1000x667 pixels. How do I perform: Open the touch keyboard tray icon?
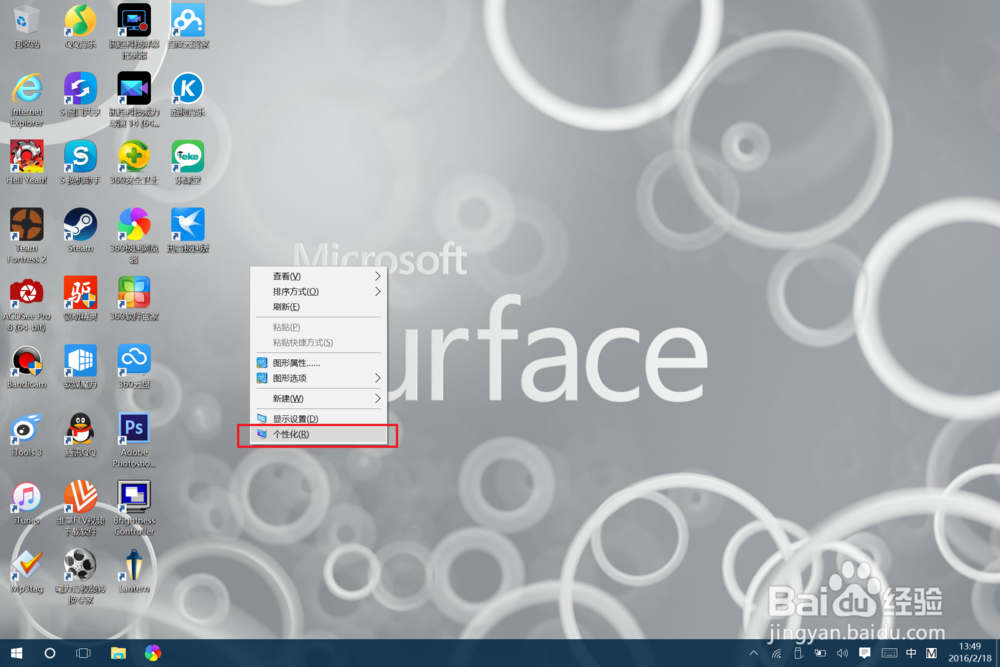click(889, 653)
